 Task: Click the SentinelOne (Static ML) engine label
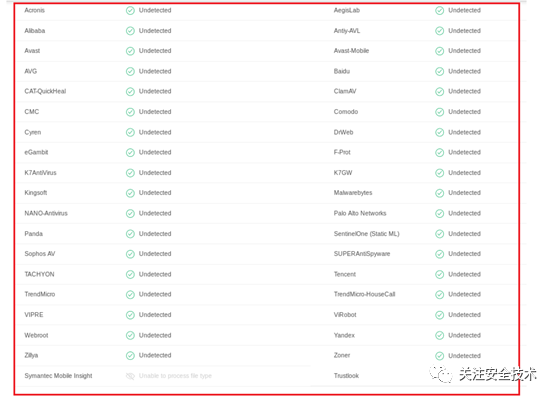(366, 234)
